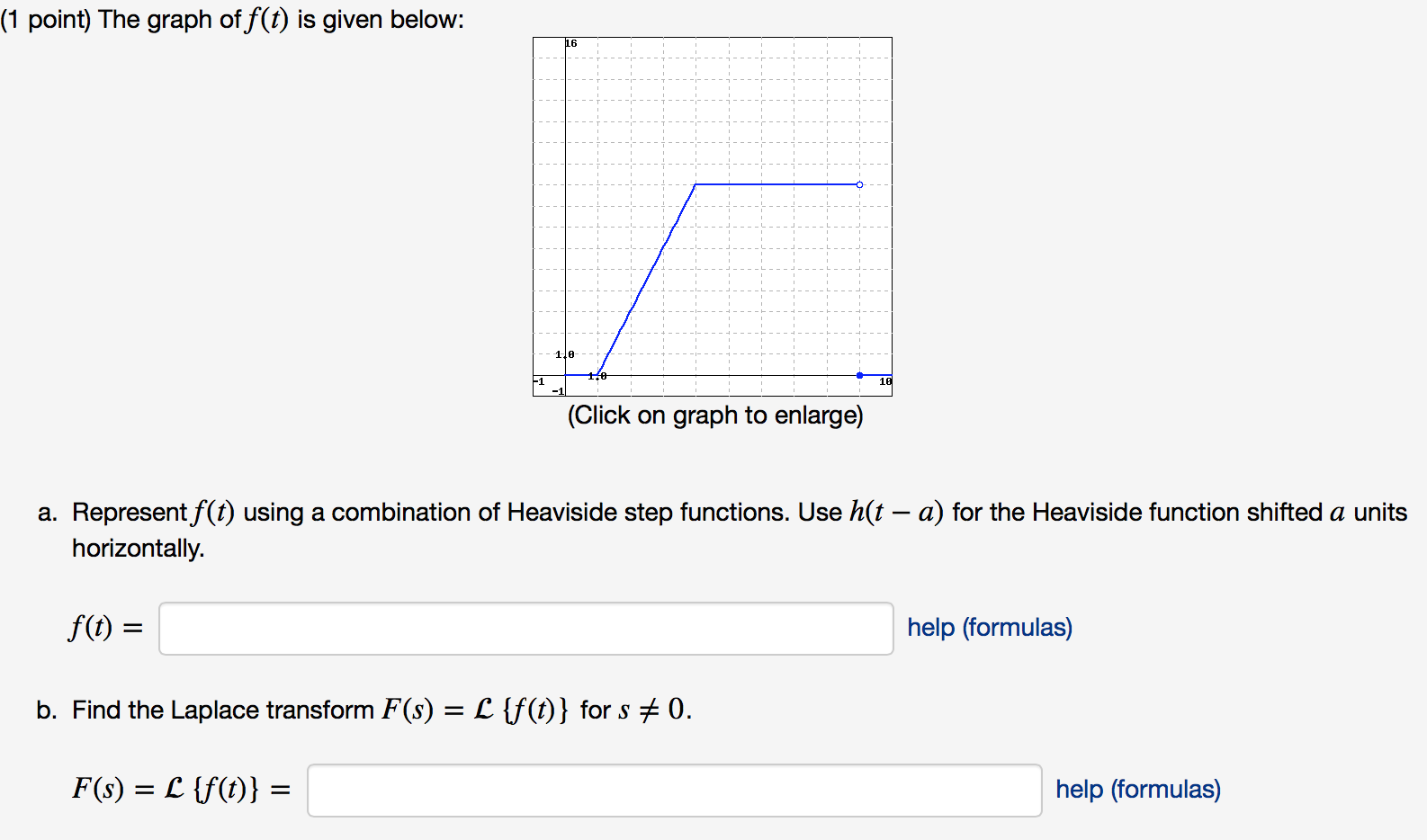Click the graph to enlarge it
Viewport: 1427px width, 840px height.
(711, 216)
